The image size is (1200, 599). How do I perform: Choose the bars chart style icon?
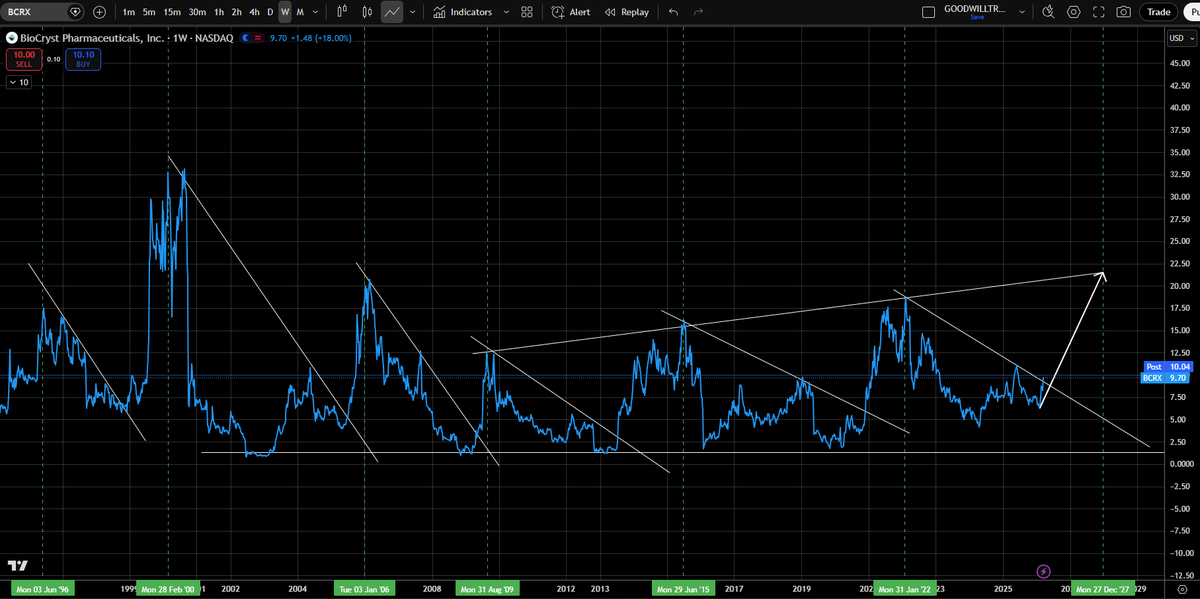[342, 12]
